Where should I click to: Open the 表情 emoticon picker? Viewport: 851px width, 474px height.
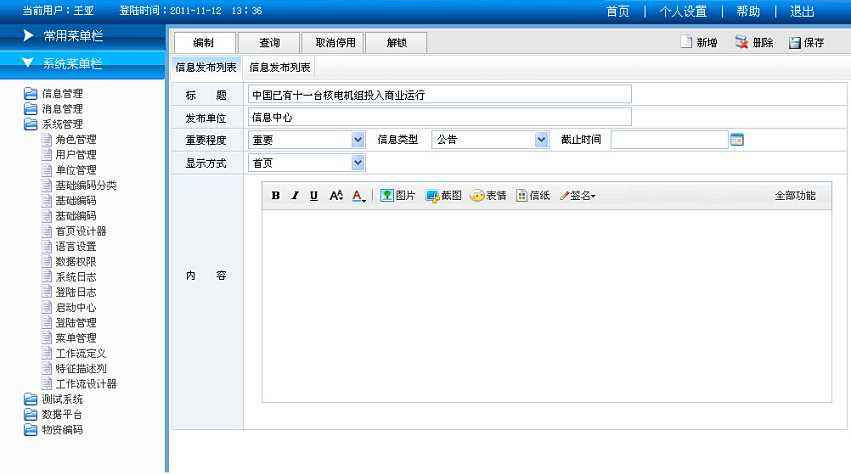(488, 195)
